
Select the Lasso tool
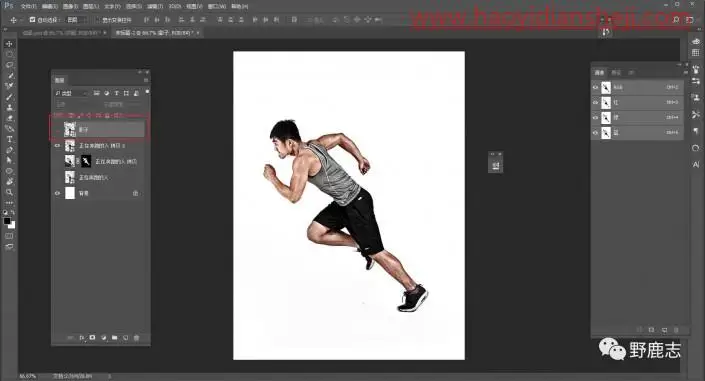point(9,65)
